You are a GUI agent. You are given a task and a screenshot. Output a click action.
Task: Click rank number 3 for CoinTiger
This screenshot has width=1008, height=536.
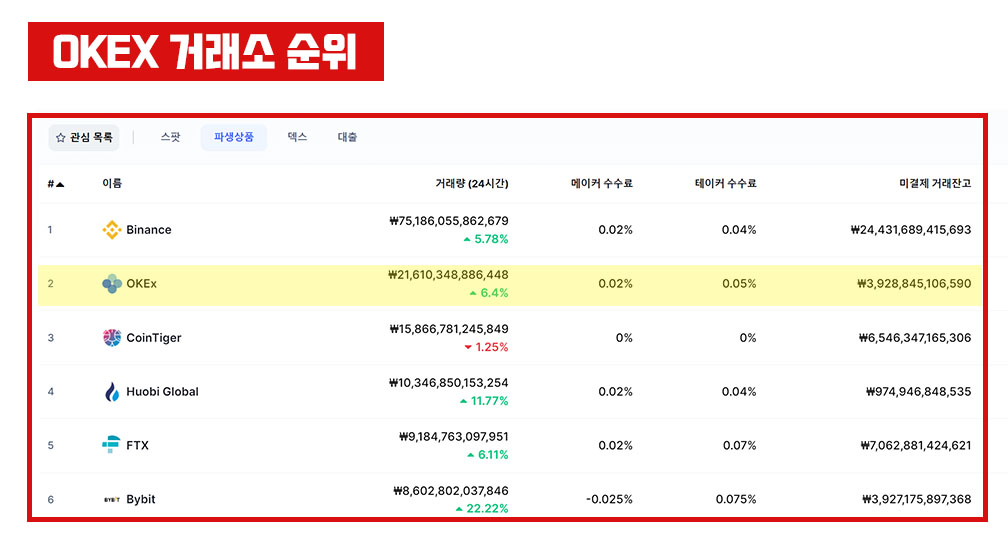pyautogui.click(x=51, y=337)
